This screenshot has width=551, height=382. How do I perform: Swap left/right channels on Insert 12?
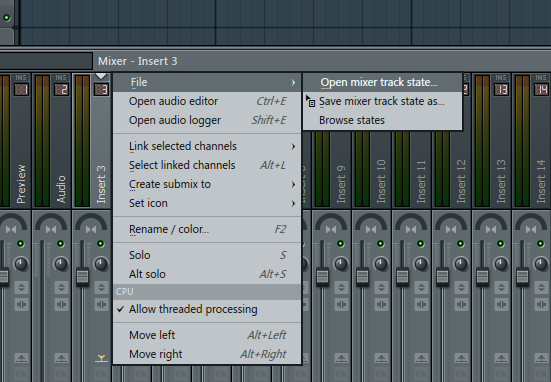pos(461,304)
